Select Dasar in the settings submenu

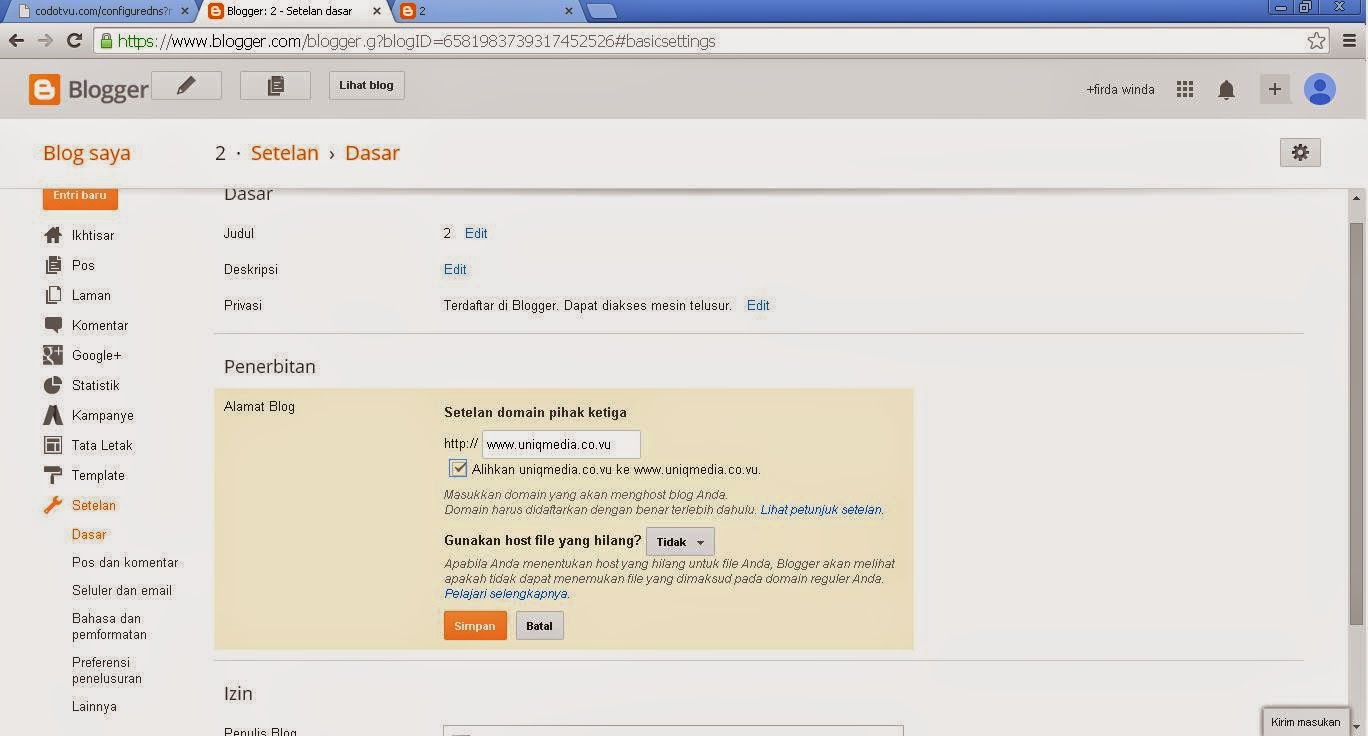point(89,534)
